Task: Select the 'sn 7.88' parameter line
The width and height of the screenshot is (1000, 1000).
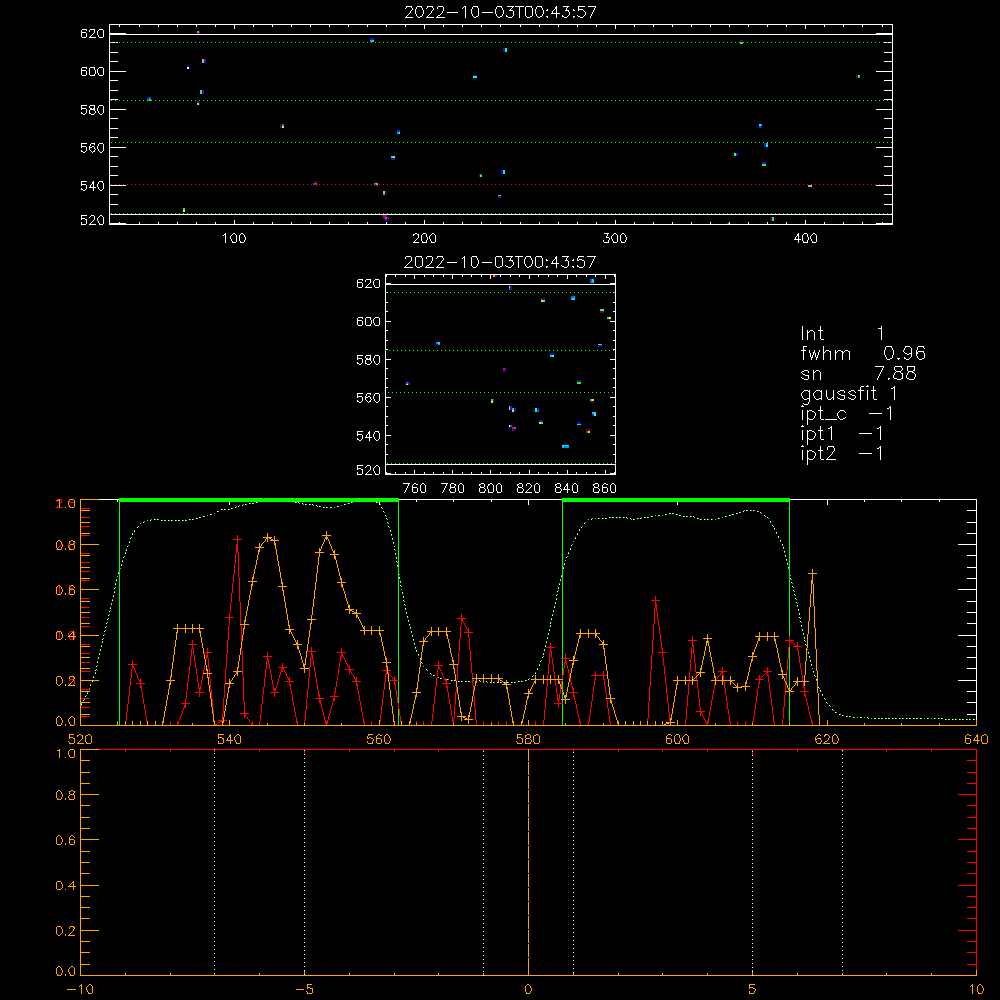Action: [x=858, y=373]
